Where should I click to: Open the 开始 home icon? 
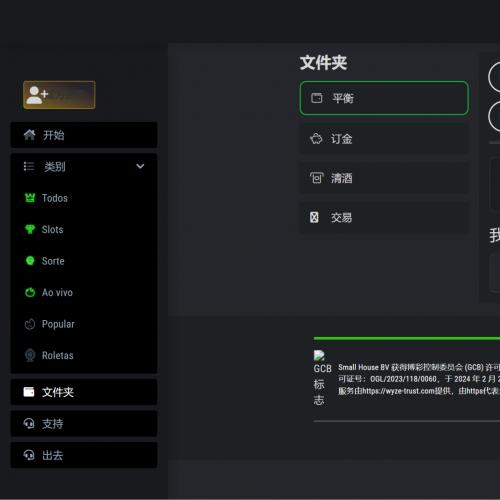tap(29, 135)
